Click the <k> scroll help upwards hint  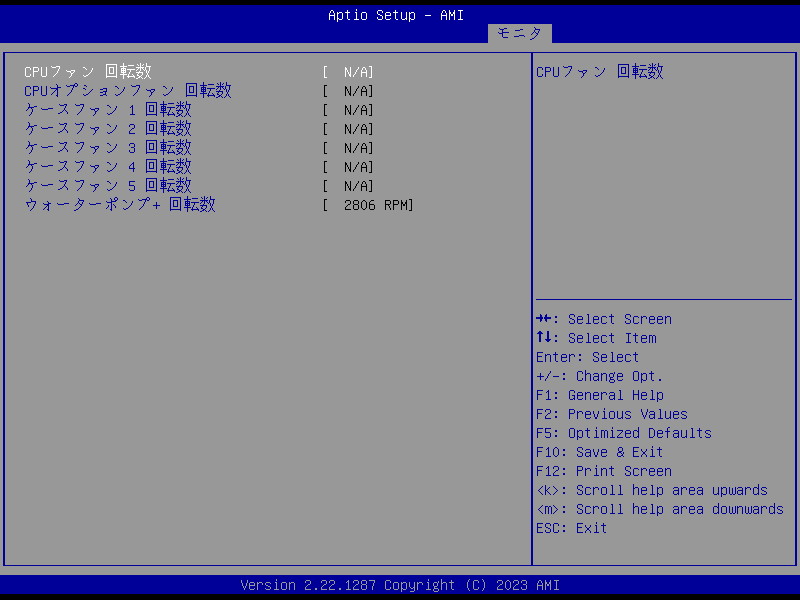[652, 490]
